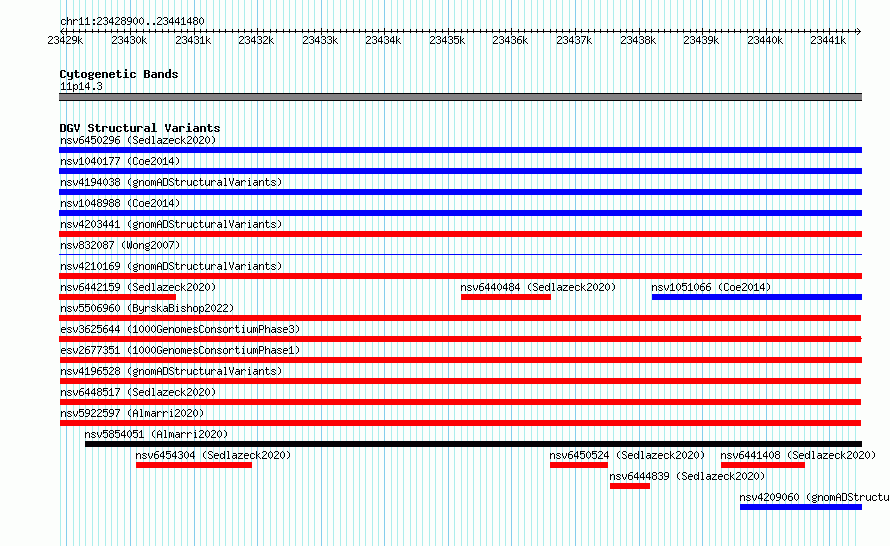Click the red bar under nsv6440484
The height and width of the screenshot is (546, 890).
[506, 297]
